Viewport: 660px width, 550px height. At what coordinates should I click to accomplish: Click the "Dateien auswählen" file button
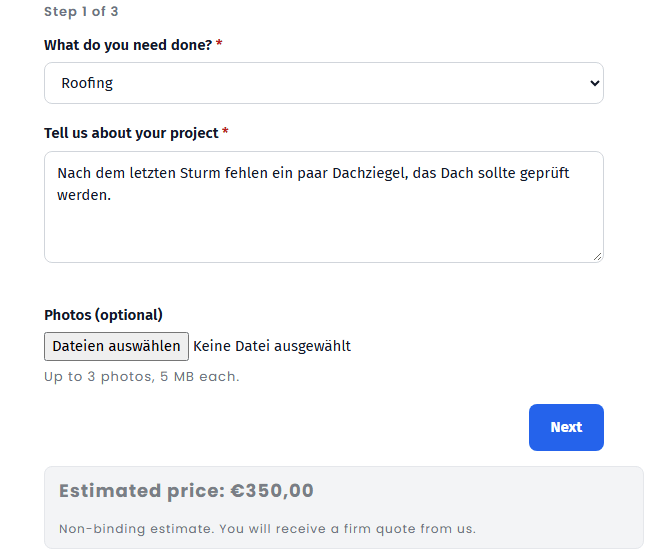[x=116, y=346]
